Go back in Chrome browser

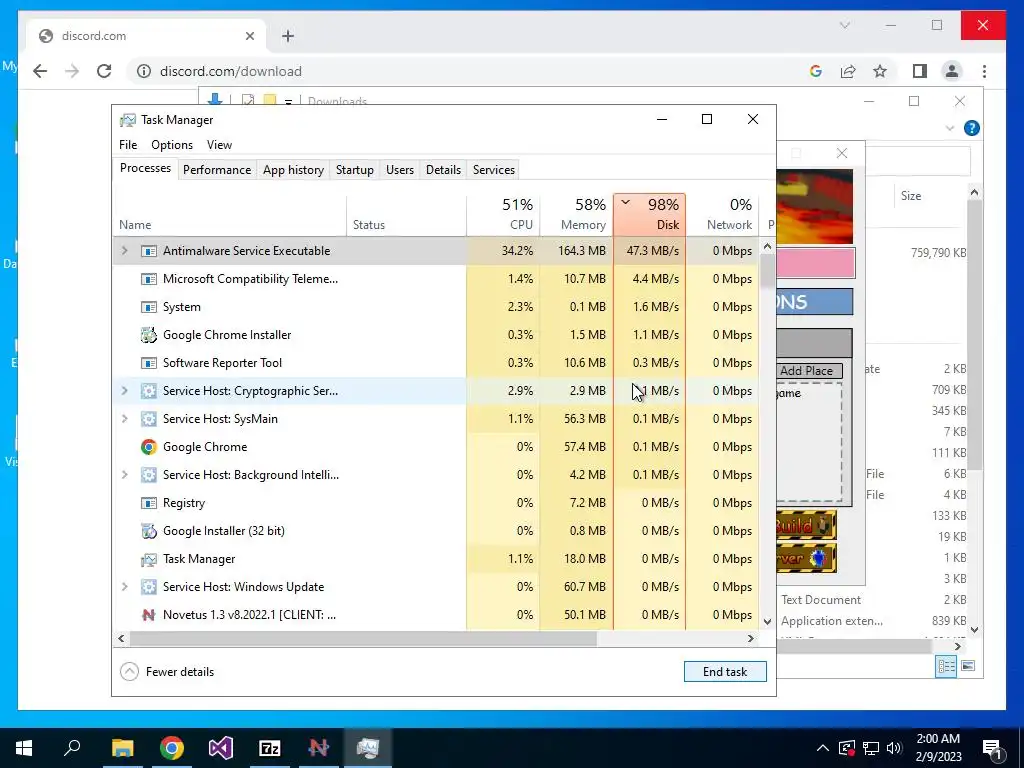[x=40, y=71]
